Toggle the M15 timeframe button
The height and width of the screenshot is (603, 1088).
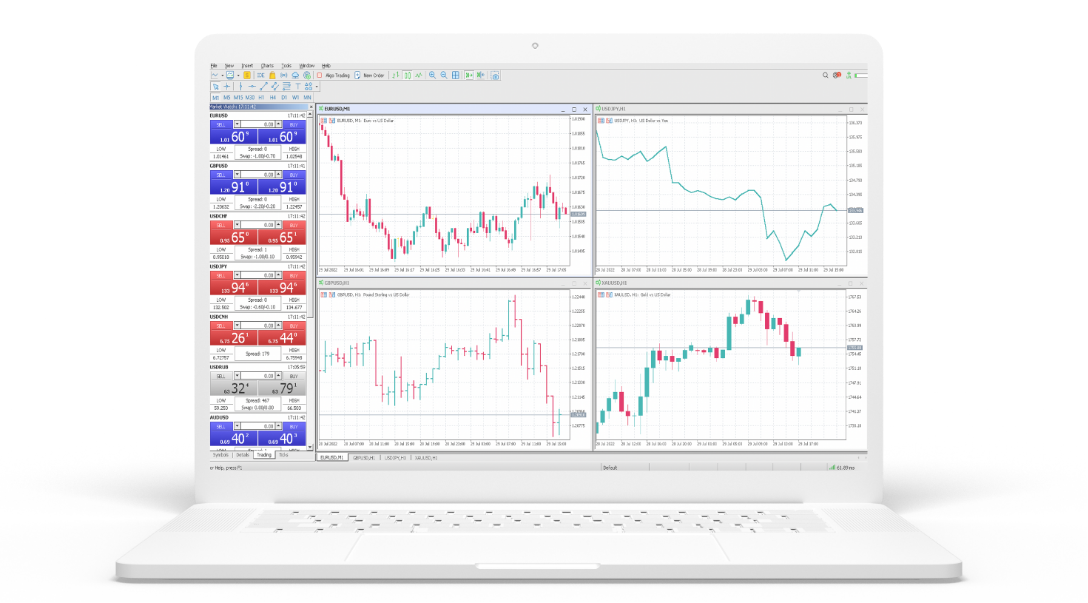[238, 97]
